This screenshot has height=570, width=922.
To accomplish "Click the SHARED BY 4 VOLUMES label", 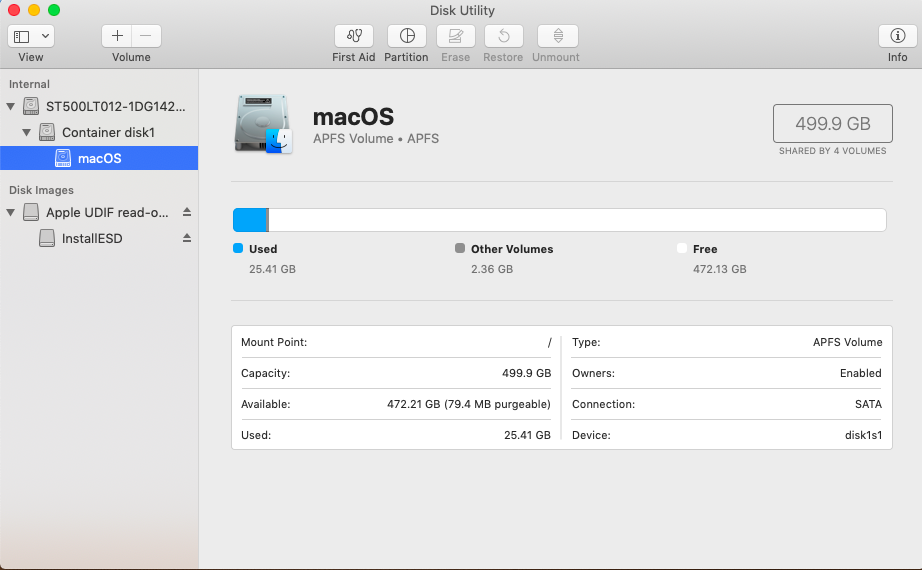I will click(x=833, y=151).
